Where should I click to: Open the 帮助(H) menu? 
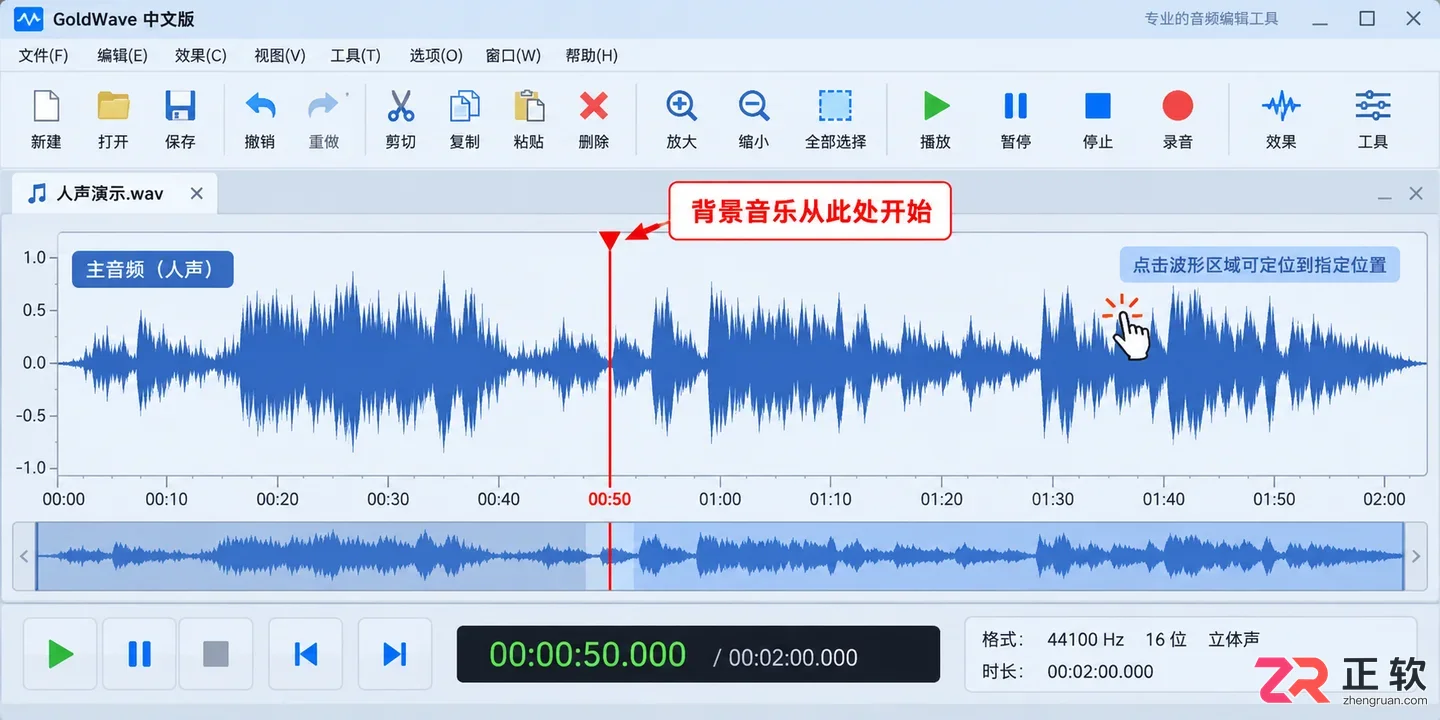pyautogui.click(x=592, y=56)
